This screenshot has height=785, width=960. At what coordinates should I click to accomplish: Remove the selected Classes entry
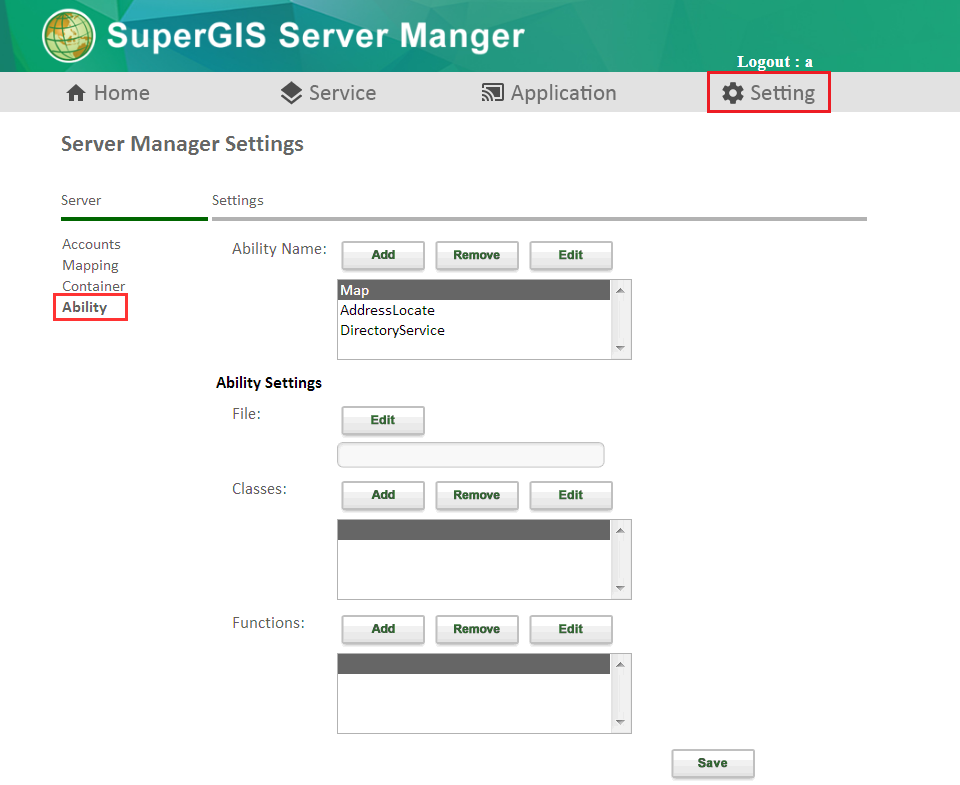click(x=477, y=495)
